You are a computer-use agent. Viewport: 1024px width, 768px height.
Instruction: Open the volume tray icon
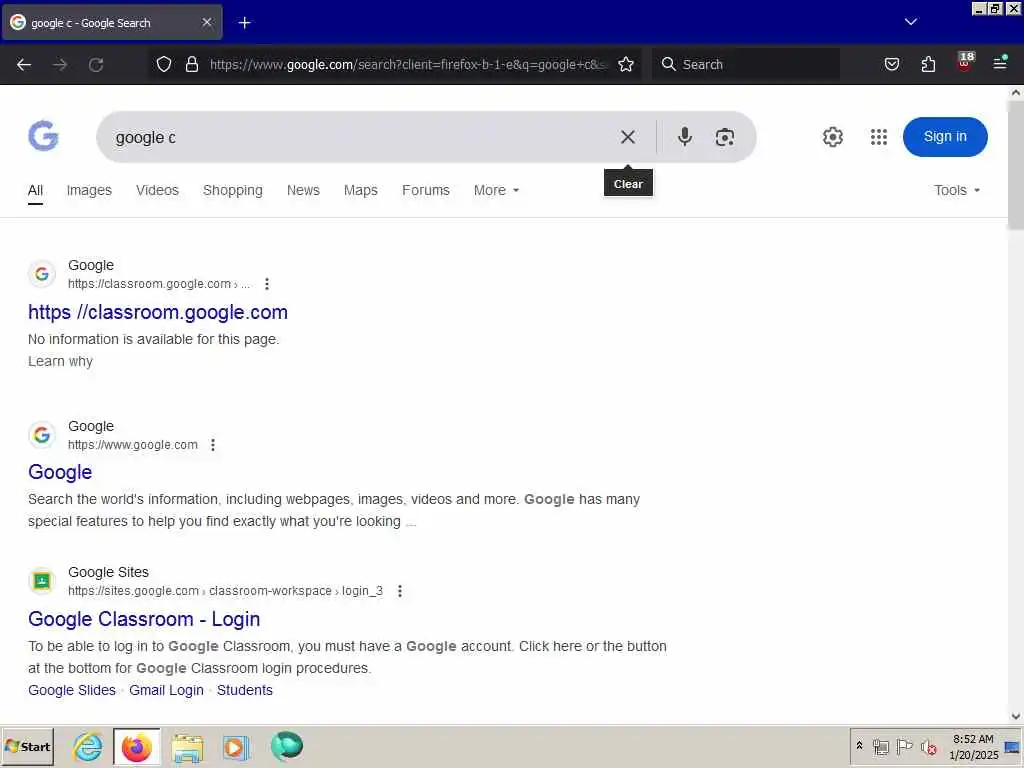point(928,746)
